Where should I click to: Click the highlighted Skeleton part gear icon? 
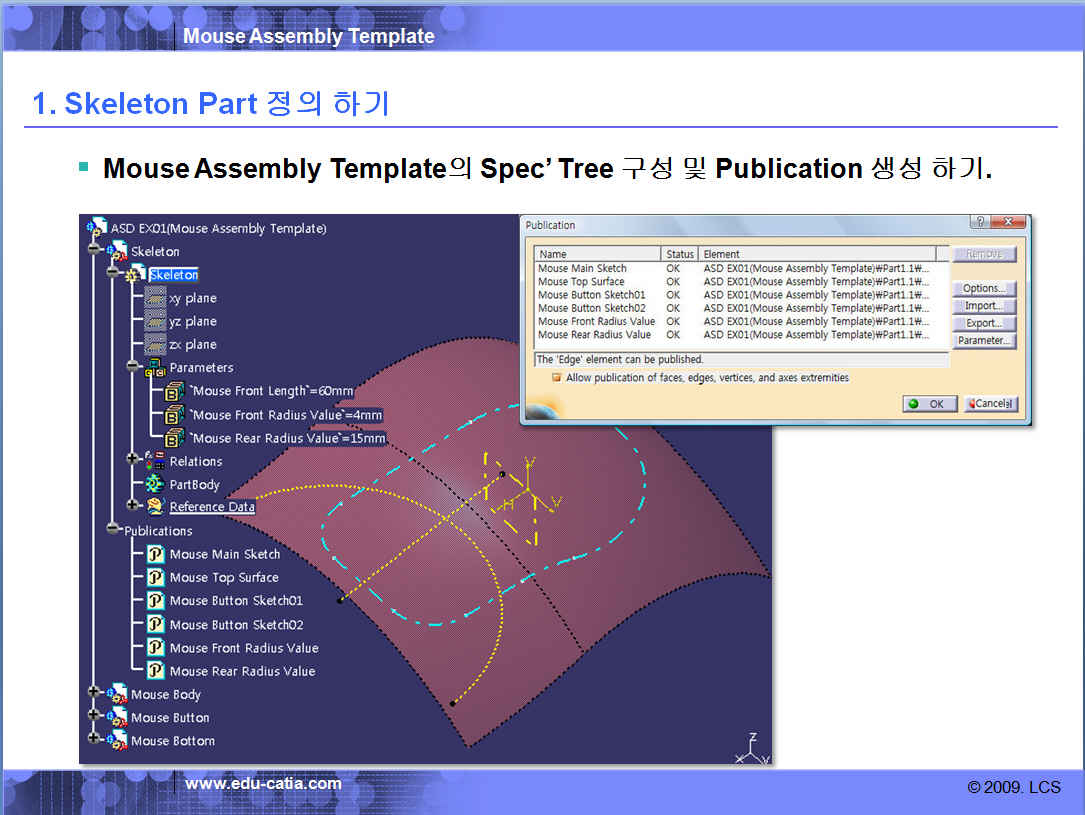tap(136, 274)
